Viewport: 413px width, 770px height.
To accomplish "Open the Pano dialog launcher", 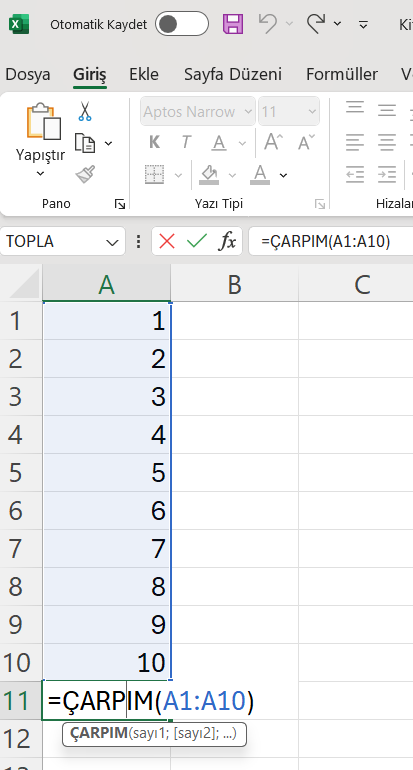I will tap(119, 204).
